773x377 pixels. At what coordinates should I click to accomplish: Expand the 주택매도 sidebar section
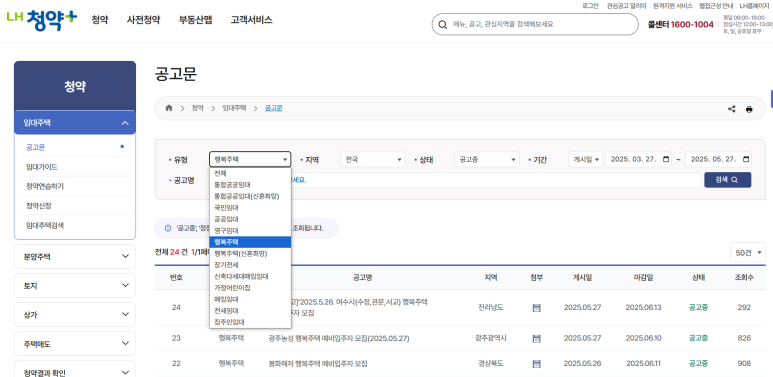[x=75, y=344]
